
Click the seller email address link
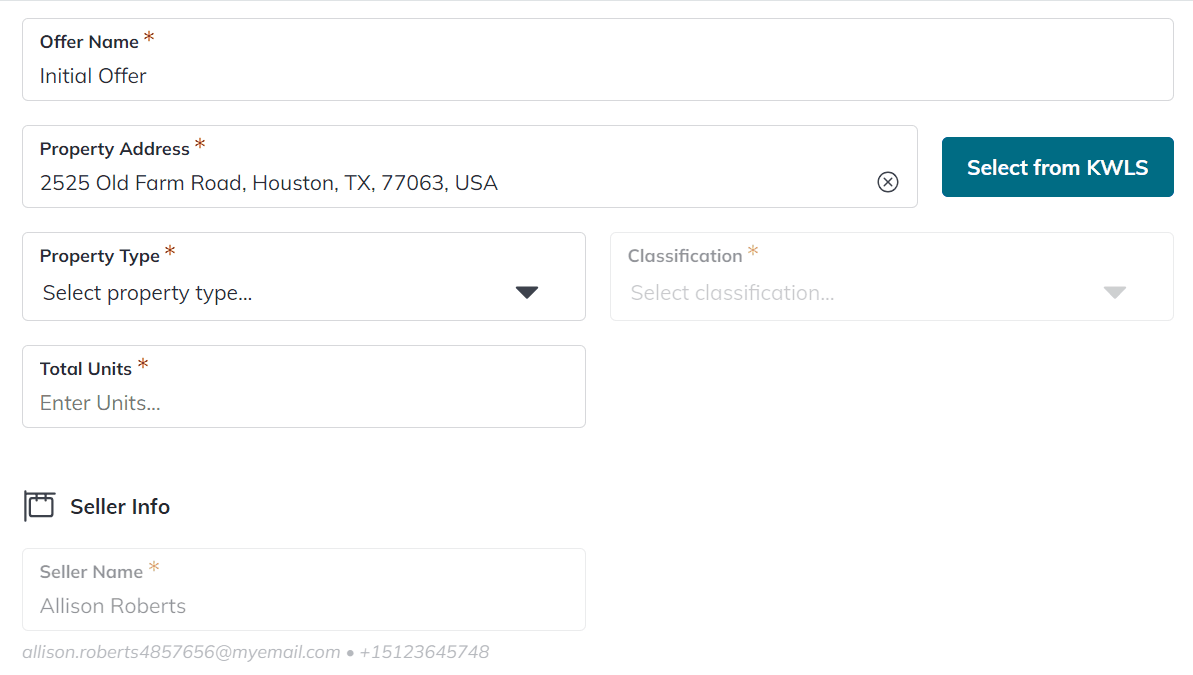(180, 651)
